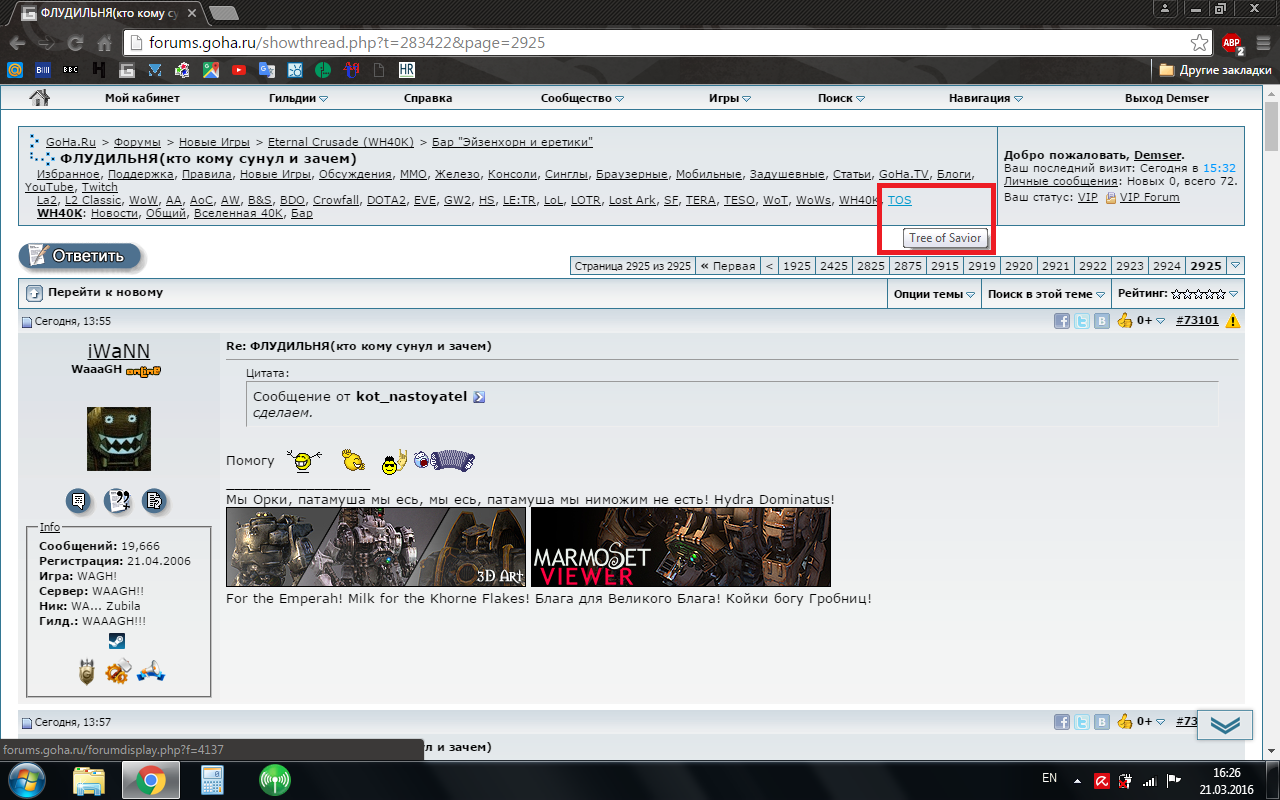This screenshot has width=1280, height=800.
Task: Expand the Гильдии menu
Action: coord(298,98)
